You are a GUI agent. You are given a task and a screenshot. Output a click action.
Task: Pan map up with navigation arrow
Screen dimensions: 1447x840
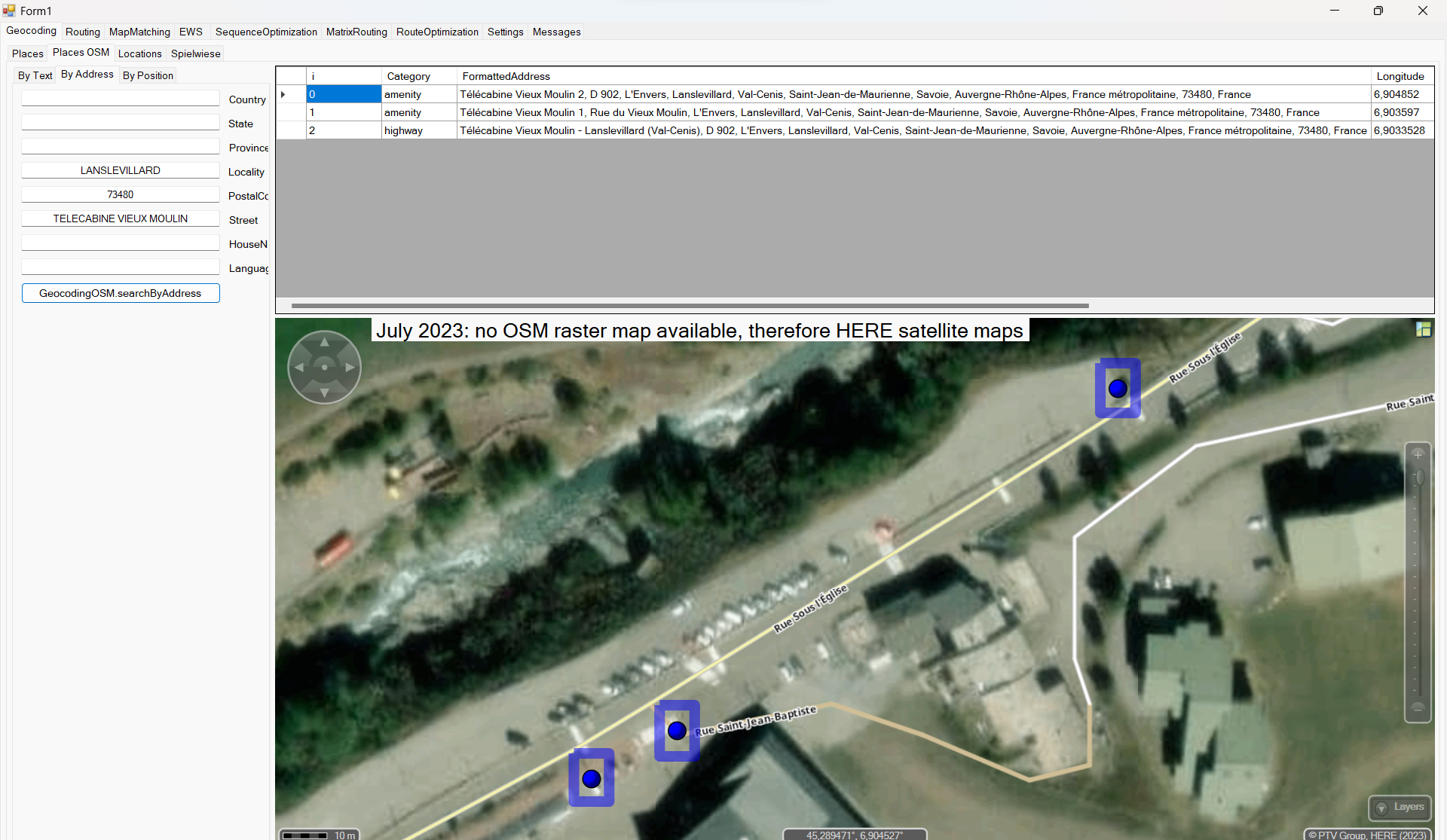pos(325,343)
